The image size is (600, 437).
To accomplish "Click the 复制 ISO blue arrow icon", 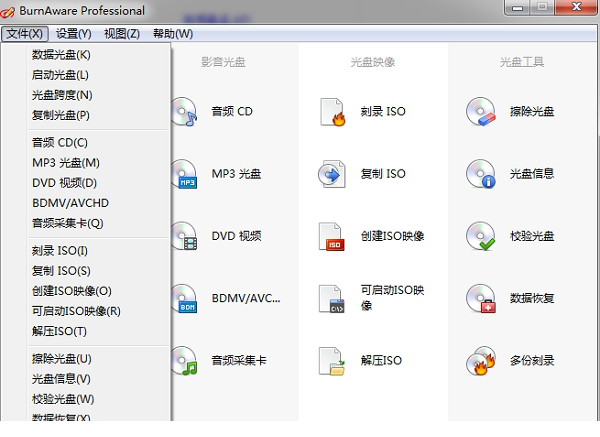I will coord(332,174).
